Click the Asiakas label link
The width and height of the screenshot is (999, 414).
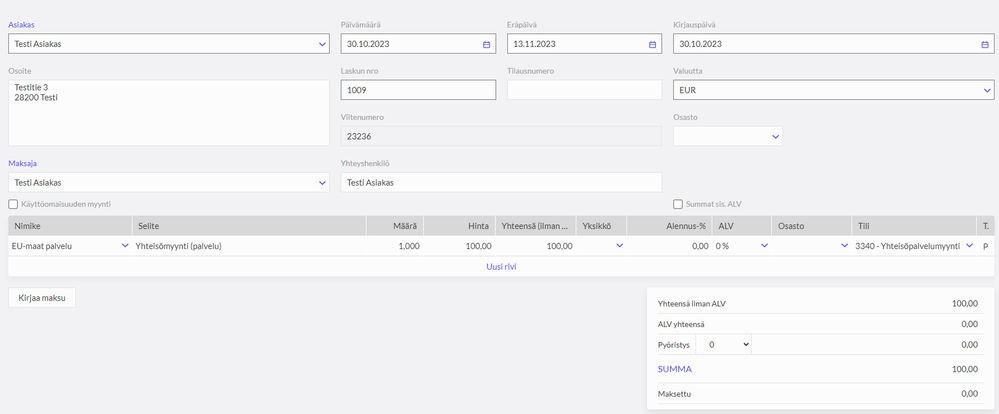[21, 25]
